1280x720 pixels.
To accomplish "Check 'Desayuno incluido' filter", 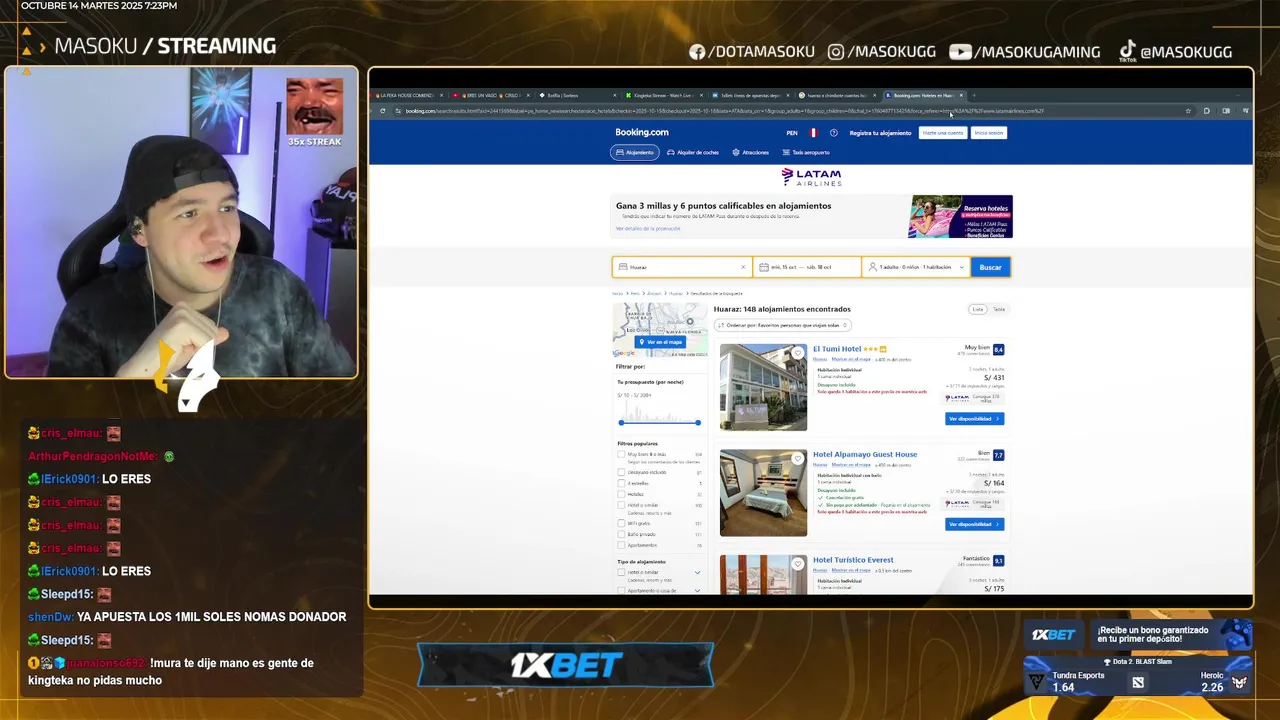I will pyautogui.click(x=621, y=472).
